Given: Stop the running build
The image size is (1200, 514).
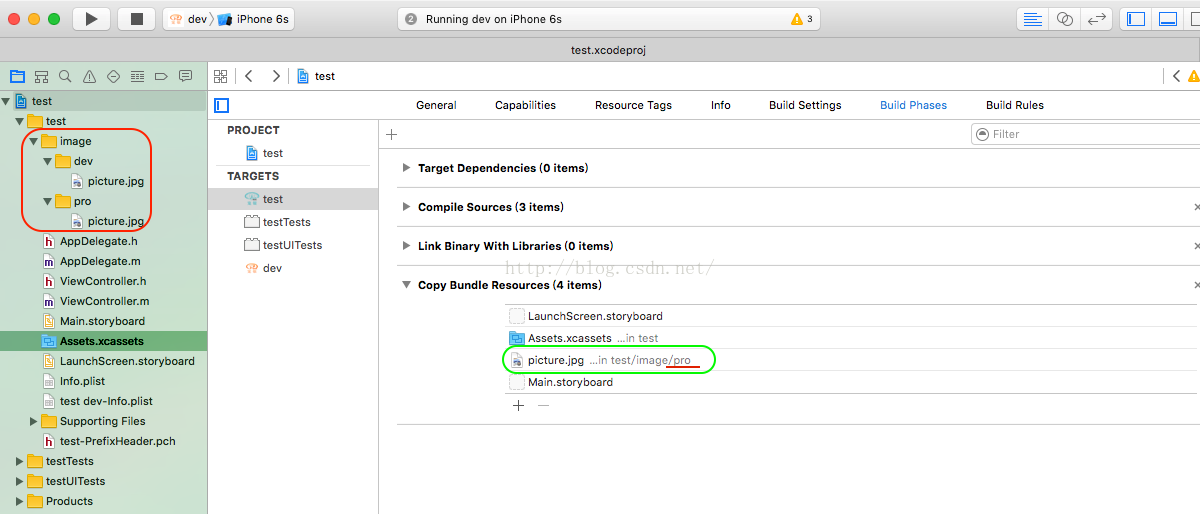Looking at the screenshot, I should click(x=136, y=18).
